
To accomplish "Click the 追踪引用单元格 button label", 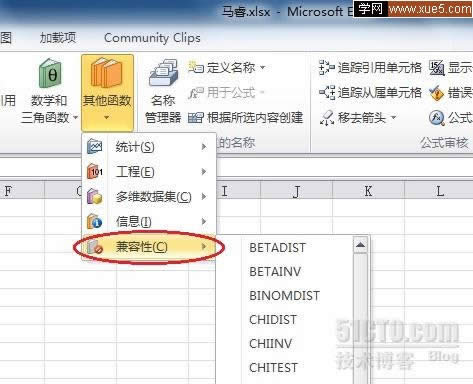I will pos(380,67).
